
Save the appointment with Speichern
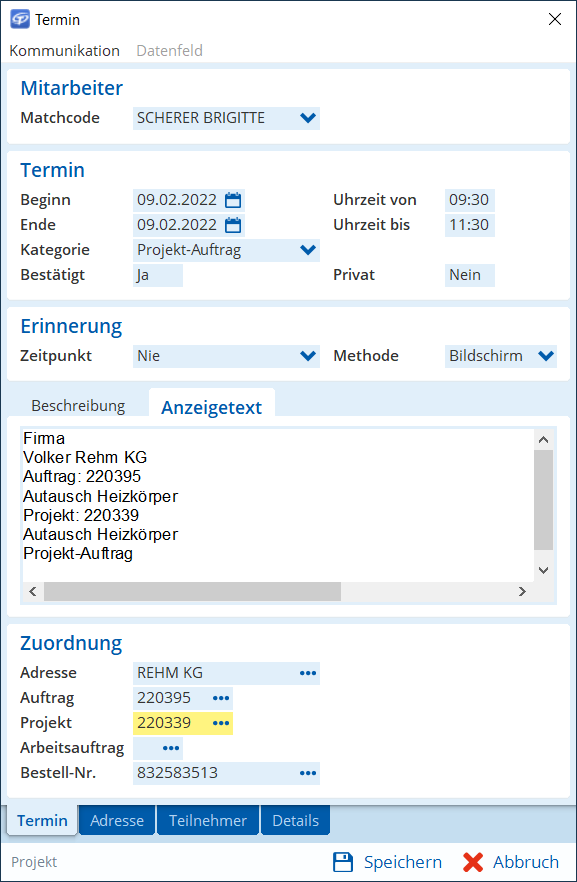tap(387, 862)
